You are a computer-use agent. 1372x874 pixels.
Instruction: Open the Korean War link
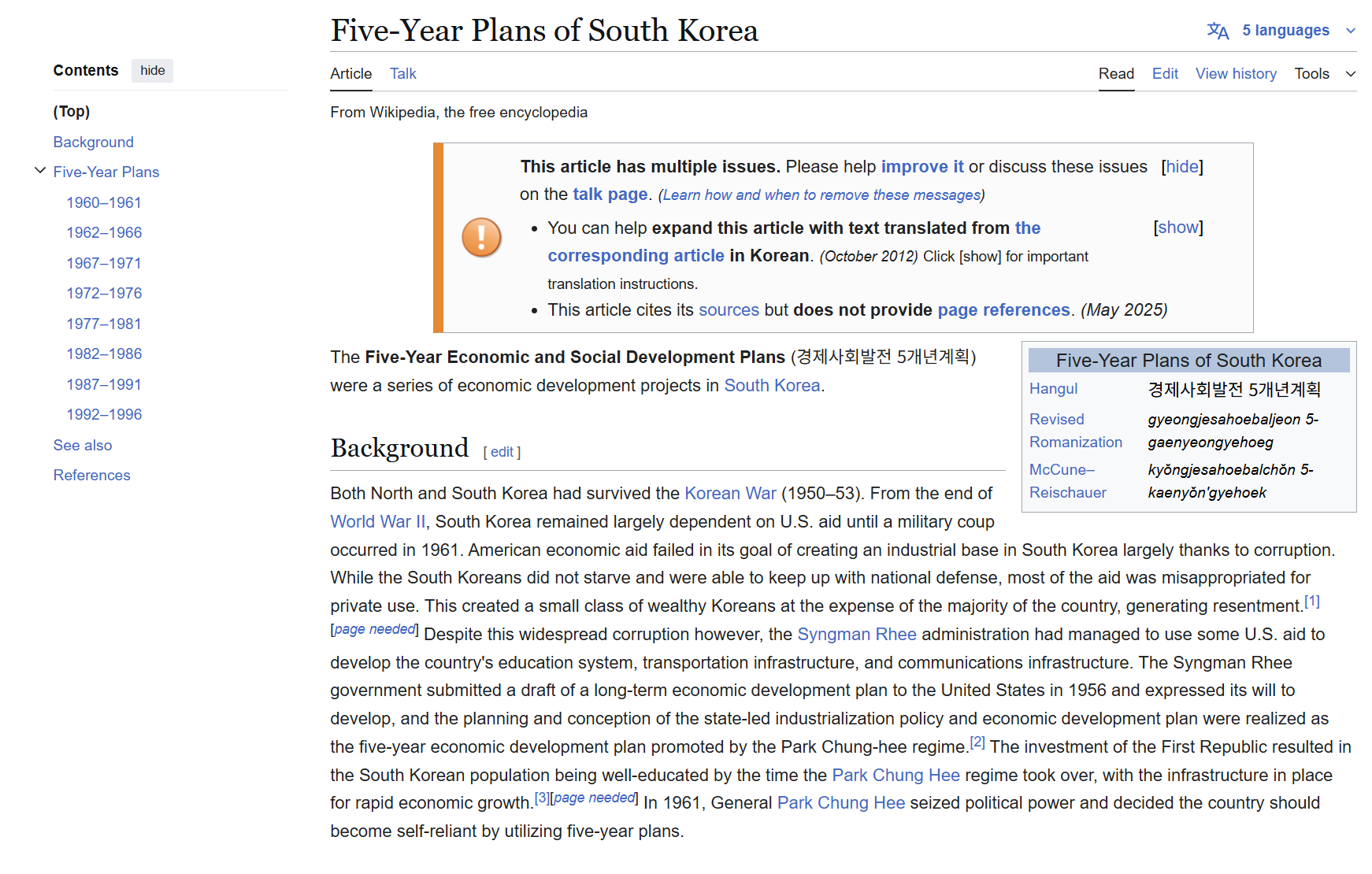point(730,494)
